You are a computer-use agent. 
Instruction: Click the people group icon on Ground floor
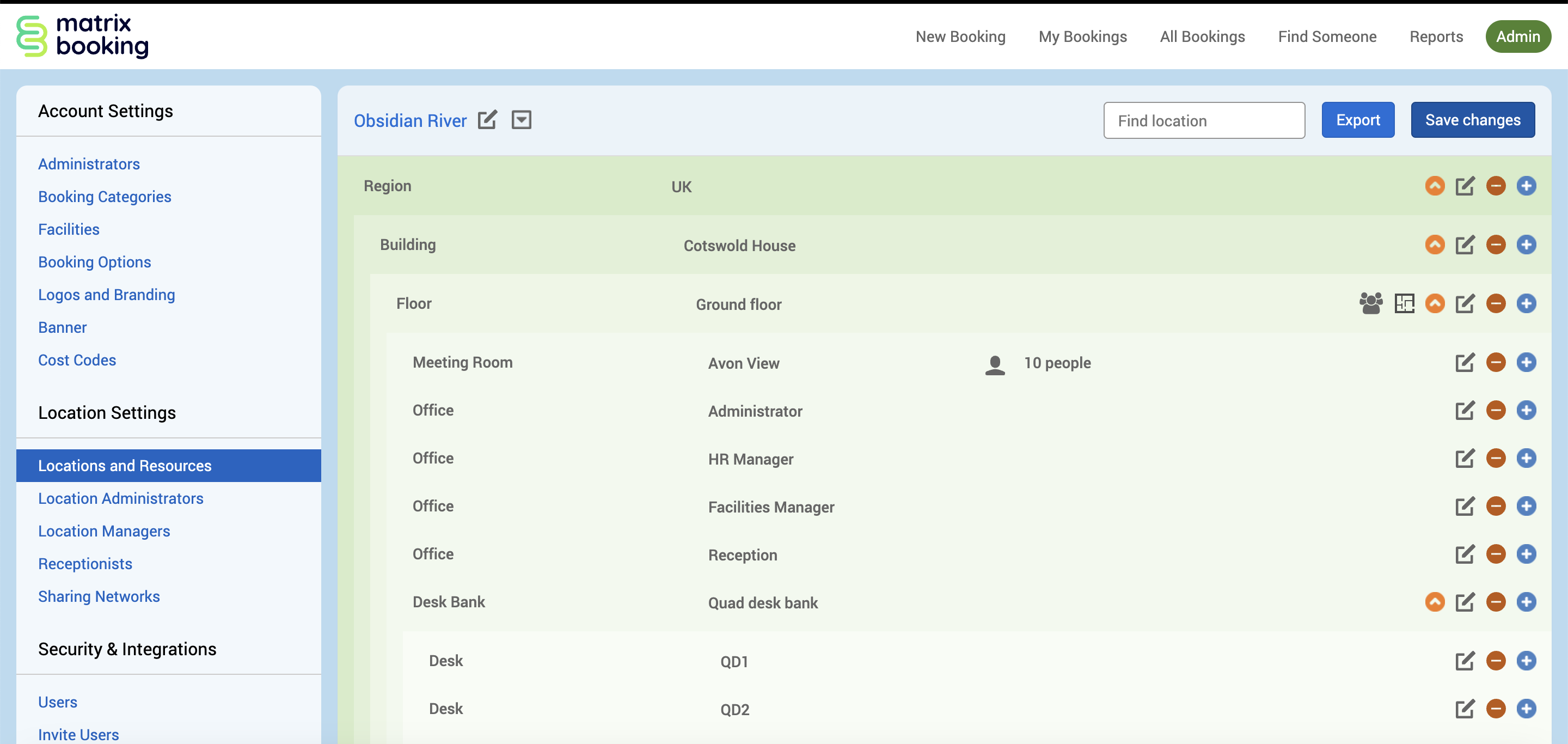pyautogui.click(x=1371, y=303)
